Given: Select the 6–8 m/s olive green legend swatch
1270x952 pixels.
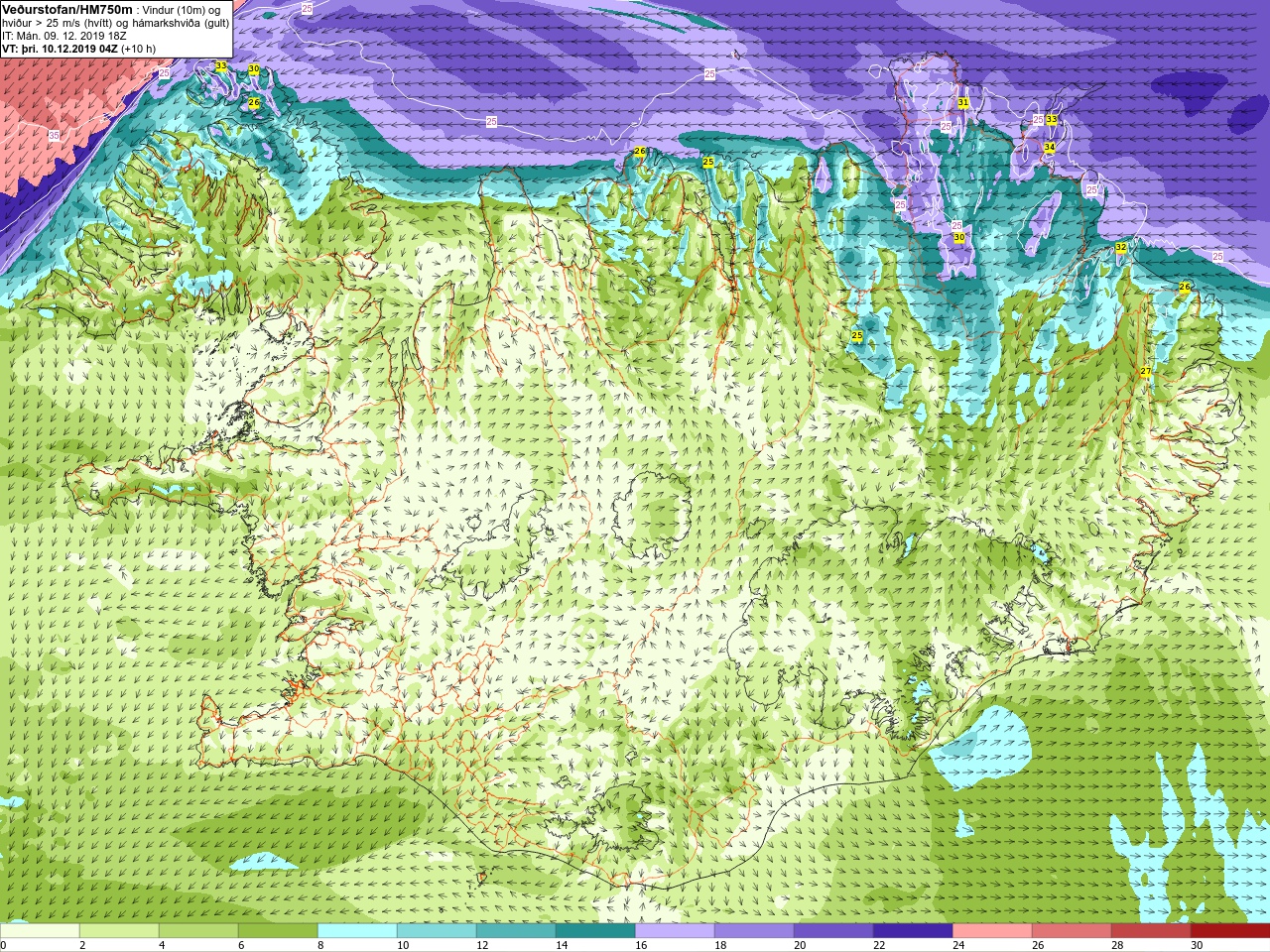Looking at the screenshot, I should [x=278, y=931].
